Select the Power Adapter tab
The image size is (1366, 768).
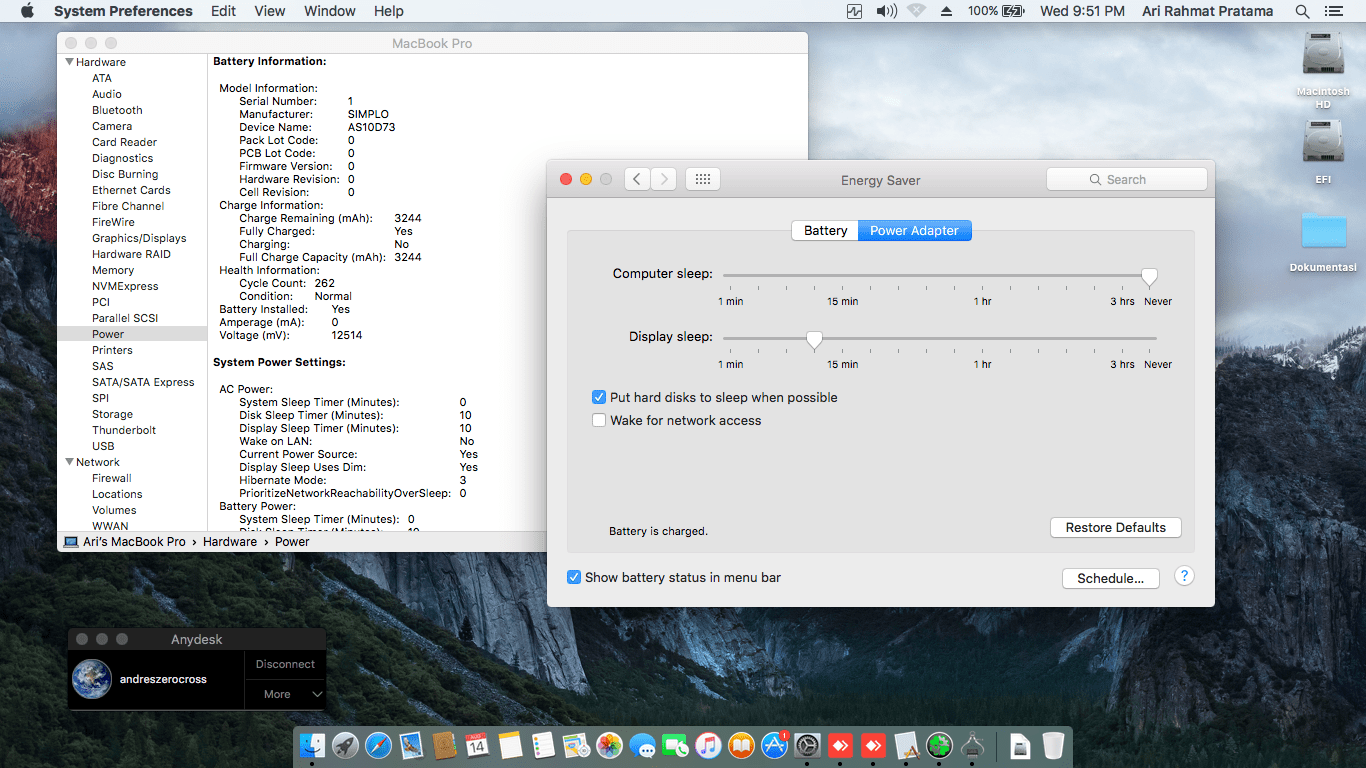[914, 230]
